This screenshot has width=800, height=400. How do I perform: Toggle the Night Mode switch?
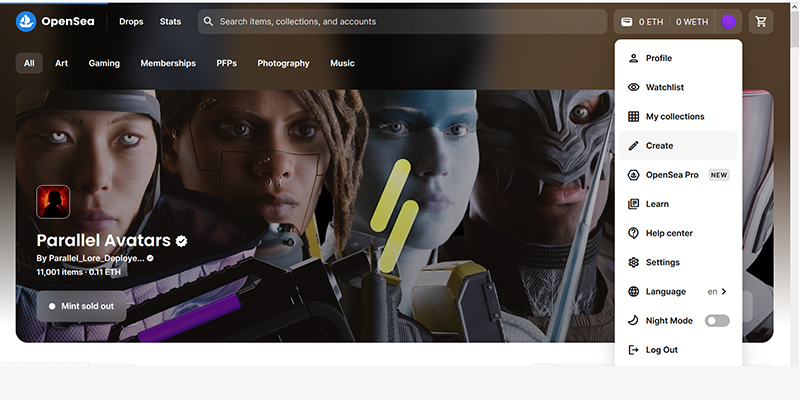click(717, 320)
